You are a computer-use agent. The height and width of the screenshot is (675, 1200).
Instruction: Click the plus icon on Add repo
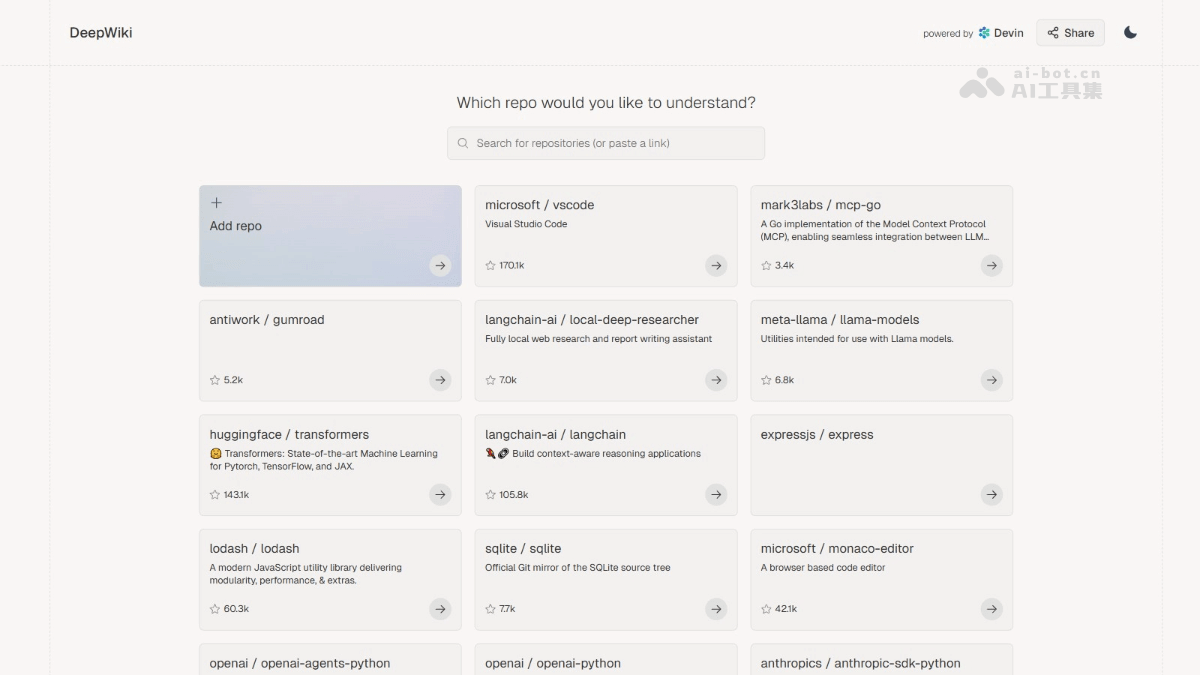click(216, 203)
